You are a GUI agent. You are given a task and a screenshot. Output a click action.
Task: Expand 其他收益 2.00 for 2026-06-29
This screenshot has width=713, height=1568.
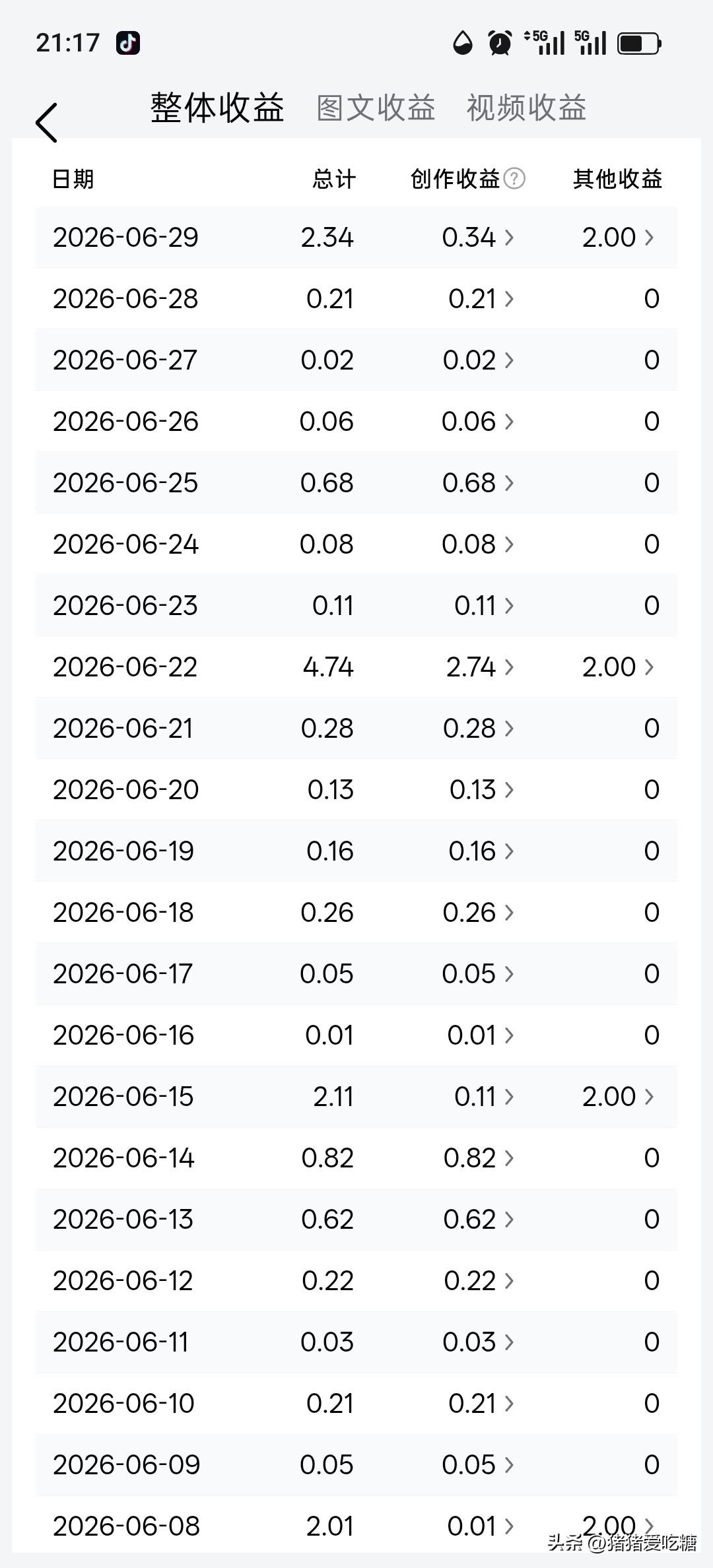coord(618,238)
